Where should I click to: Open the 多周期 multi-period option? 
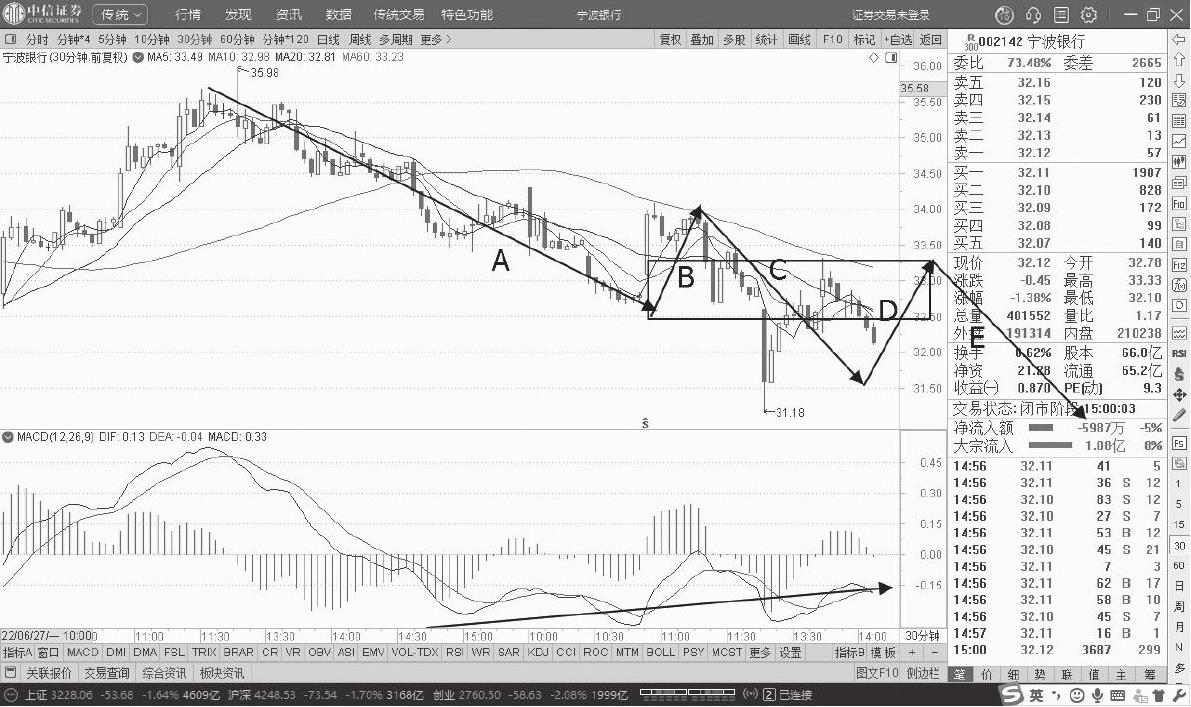(x=396, y=39)
